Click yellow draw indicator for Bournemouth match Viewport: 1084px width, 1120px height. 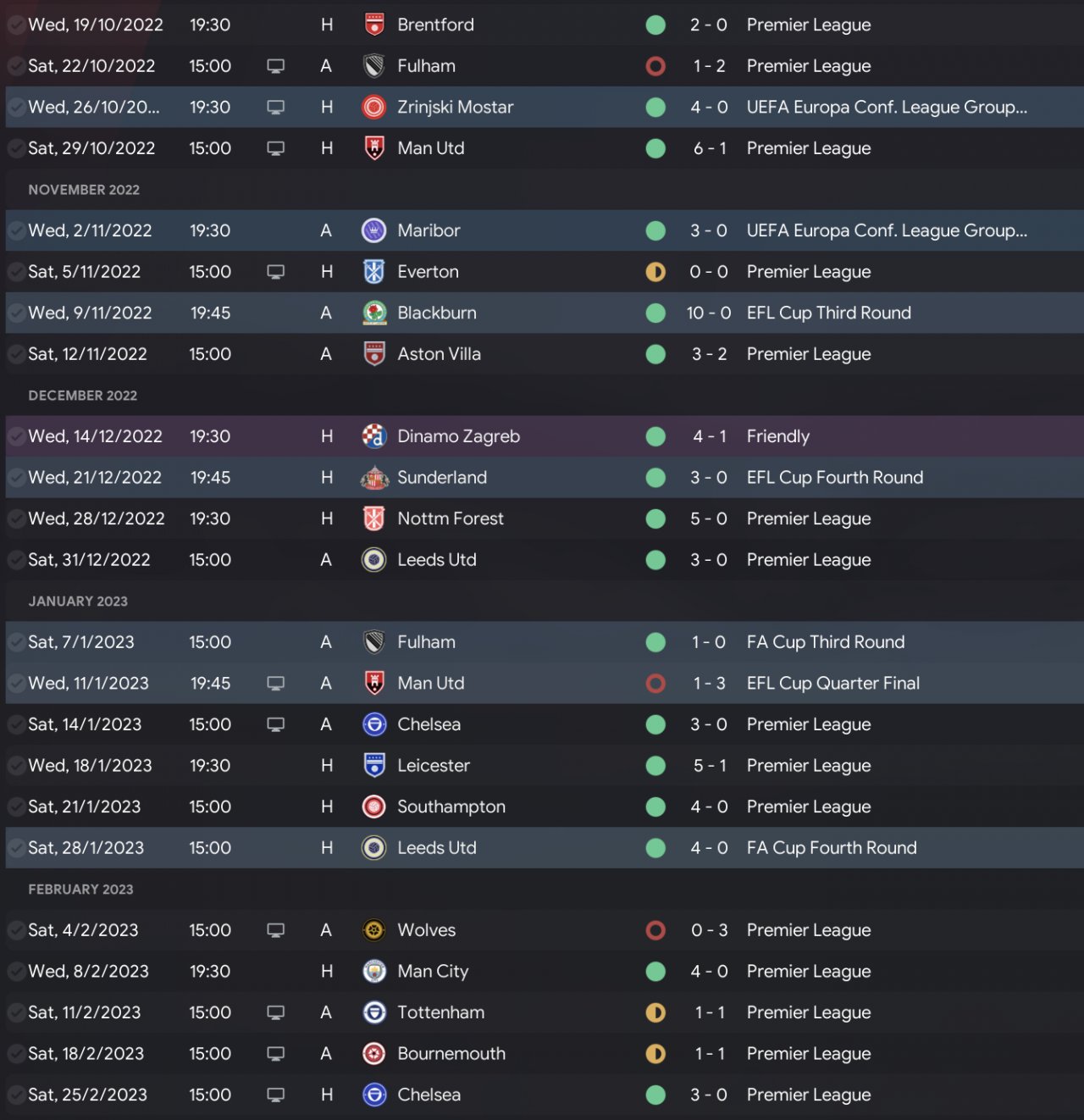pyautogui.click(x=655, y=1054)
